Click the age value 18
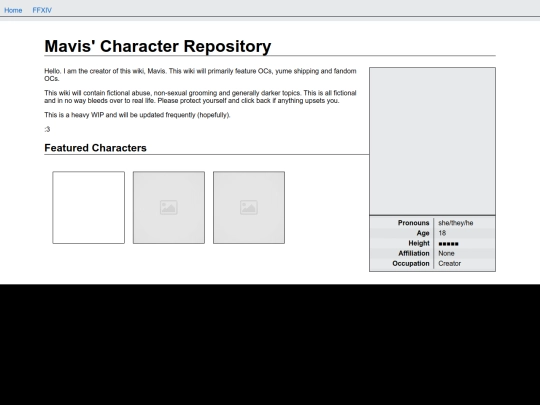Image resolution: width=540 pixels, height=405 pixels. coord(442,233)
